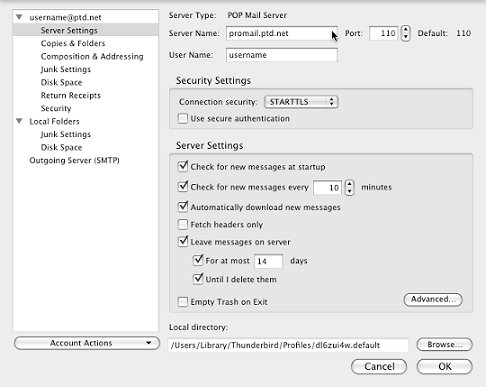
Task: Click the POP Mail Server type text
Action: [x=257, y=15]
